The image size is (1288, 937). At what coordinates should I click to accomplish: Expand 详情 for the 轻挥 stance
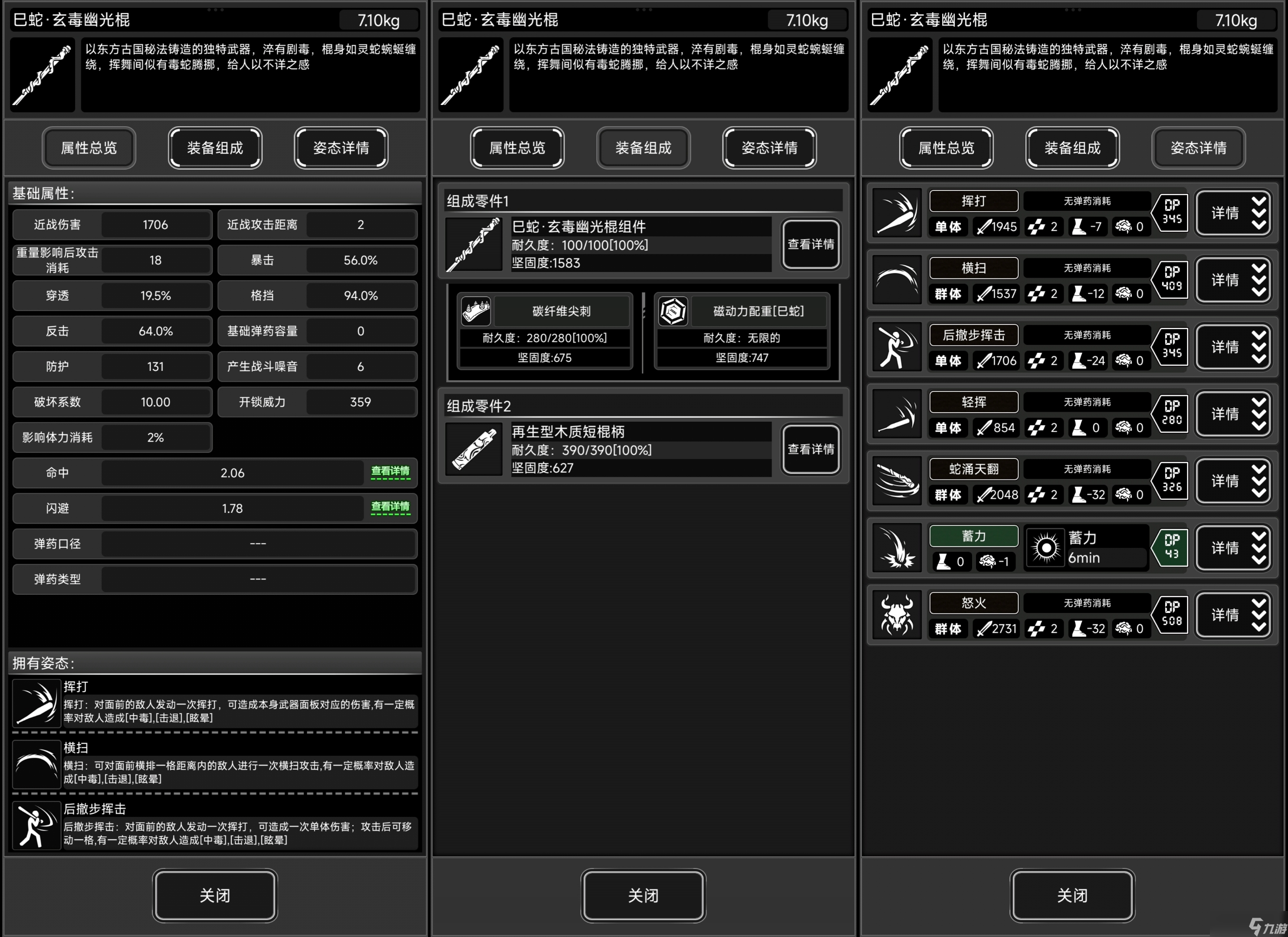1233,414
